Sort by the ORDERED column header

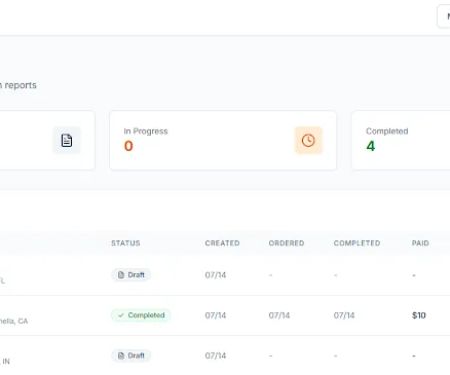286,243
